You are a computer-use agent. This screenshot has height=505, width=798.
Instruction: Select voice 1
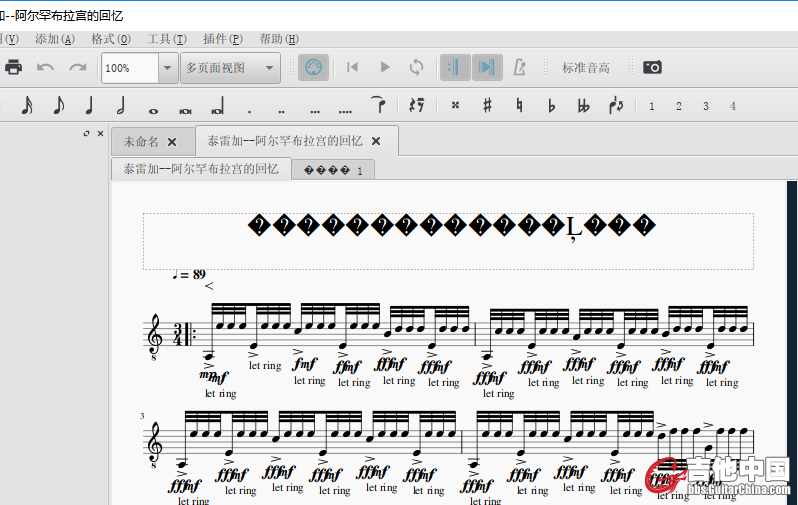click(651, 106)
